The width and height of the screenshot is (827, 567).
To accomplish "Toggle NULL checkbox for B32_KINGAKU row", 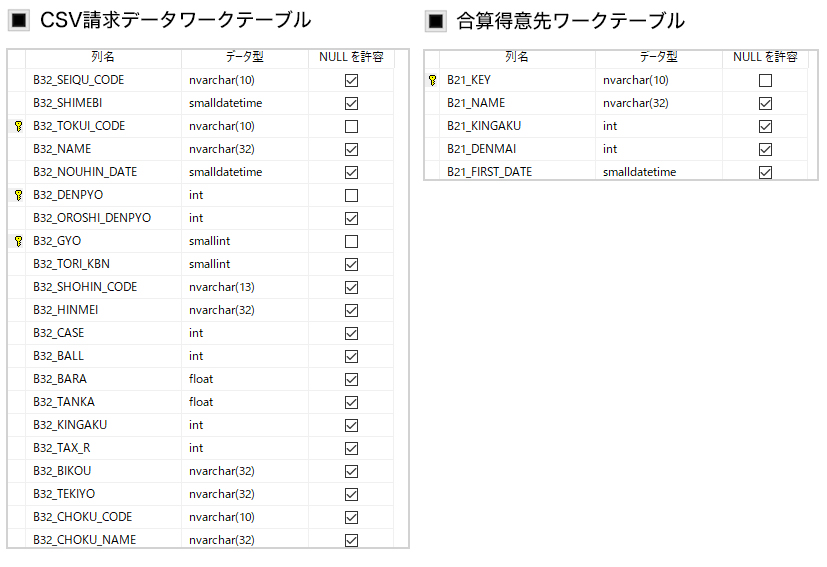I will point(351,425).
